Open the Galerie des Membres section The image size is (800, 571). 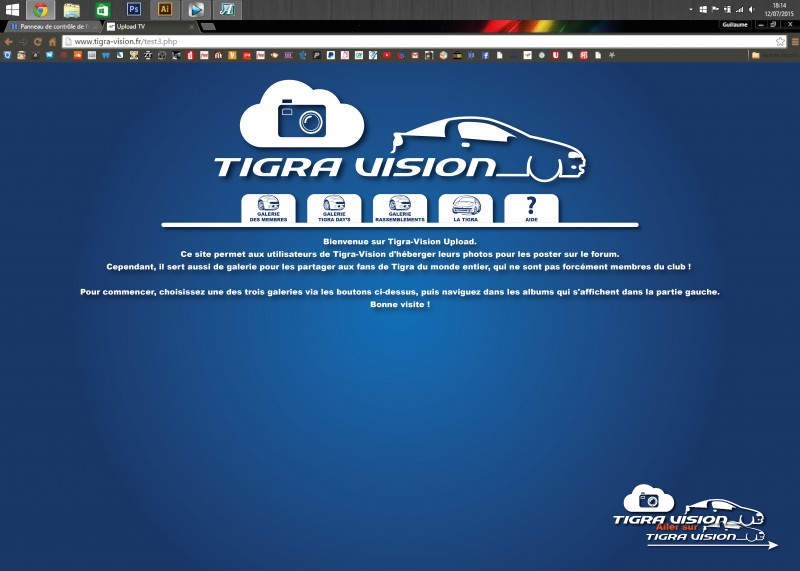tap(269, 208)
